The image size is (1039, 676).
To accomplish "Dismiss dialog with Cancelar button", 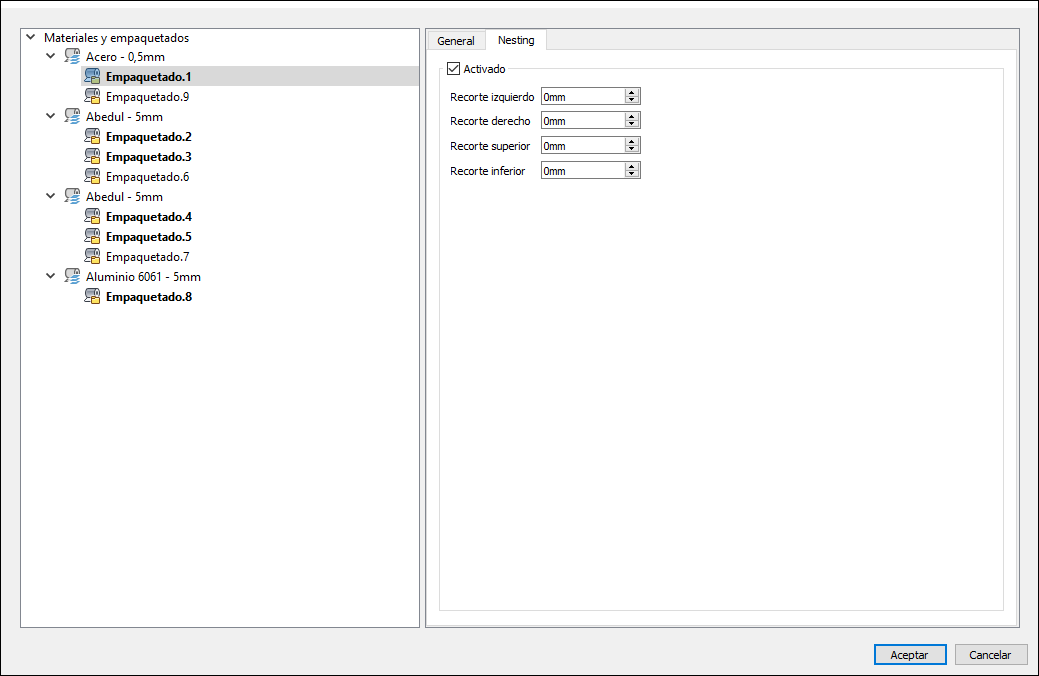I will pos(990,654).
